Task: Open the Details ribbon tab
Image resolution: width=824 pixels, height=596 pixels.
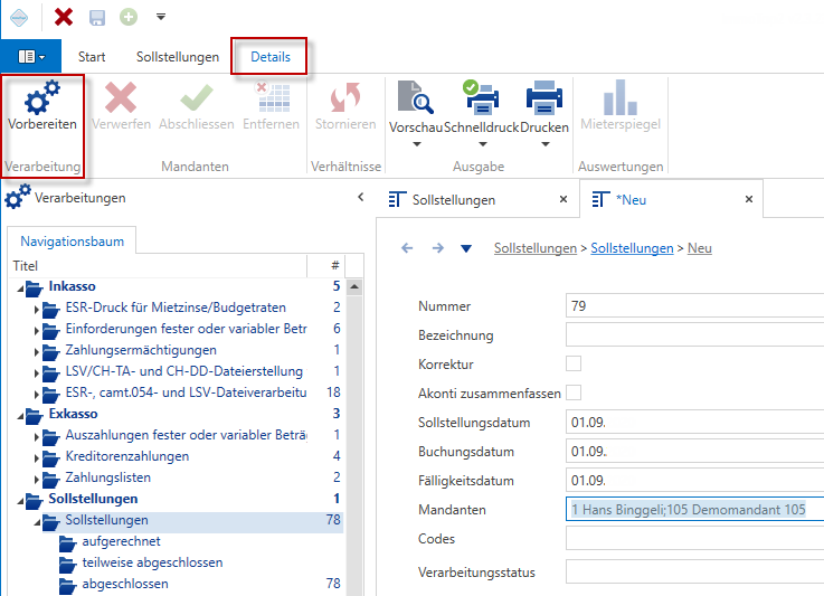Action: (x=270, y=57)
